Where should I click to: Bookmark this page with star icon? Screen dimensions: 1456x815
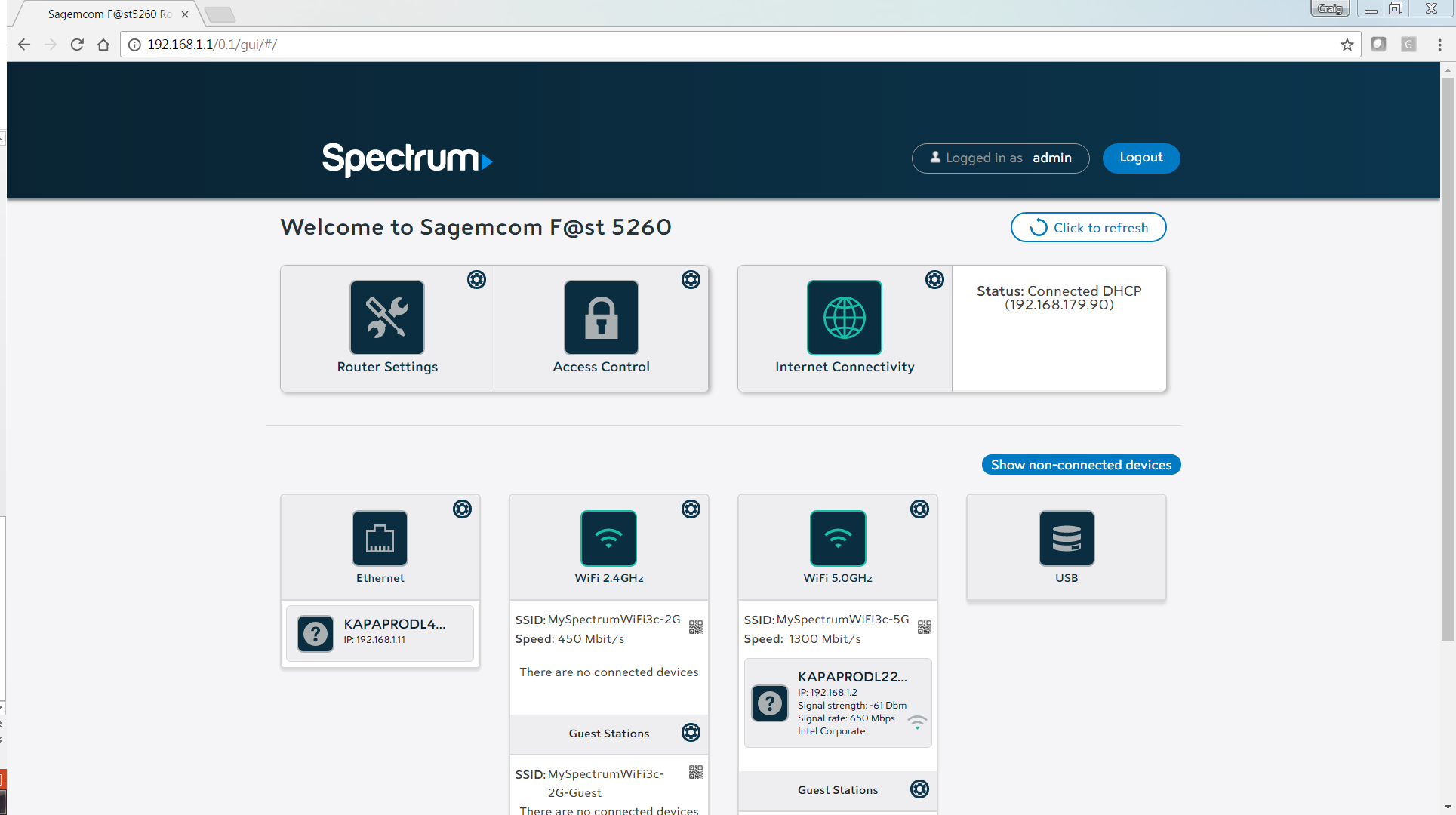click(x=1347, y=45)
